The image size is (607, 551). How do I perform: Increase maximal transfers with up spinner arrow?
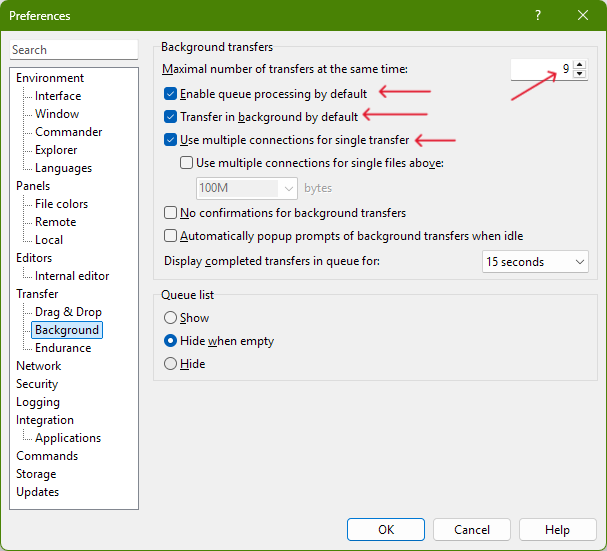[x=581, y=64]
